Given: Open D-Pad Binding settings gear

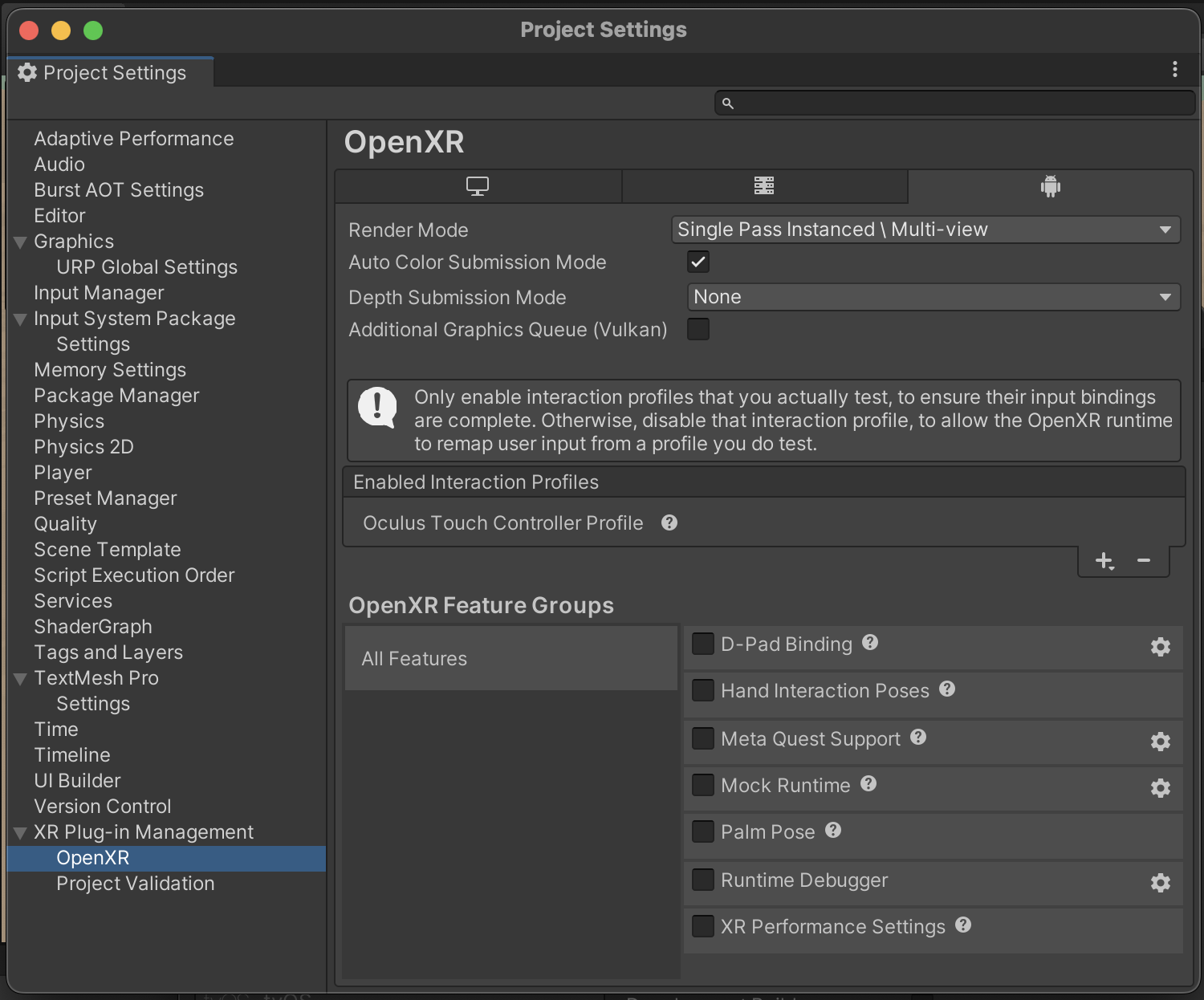Looking at the screenshot, I should point(1160,647).
